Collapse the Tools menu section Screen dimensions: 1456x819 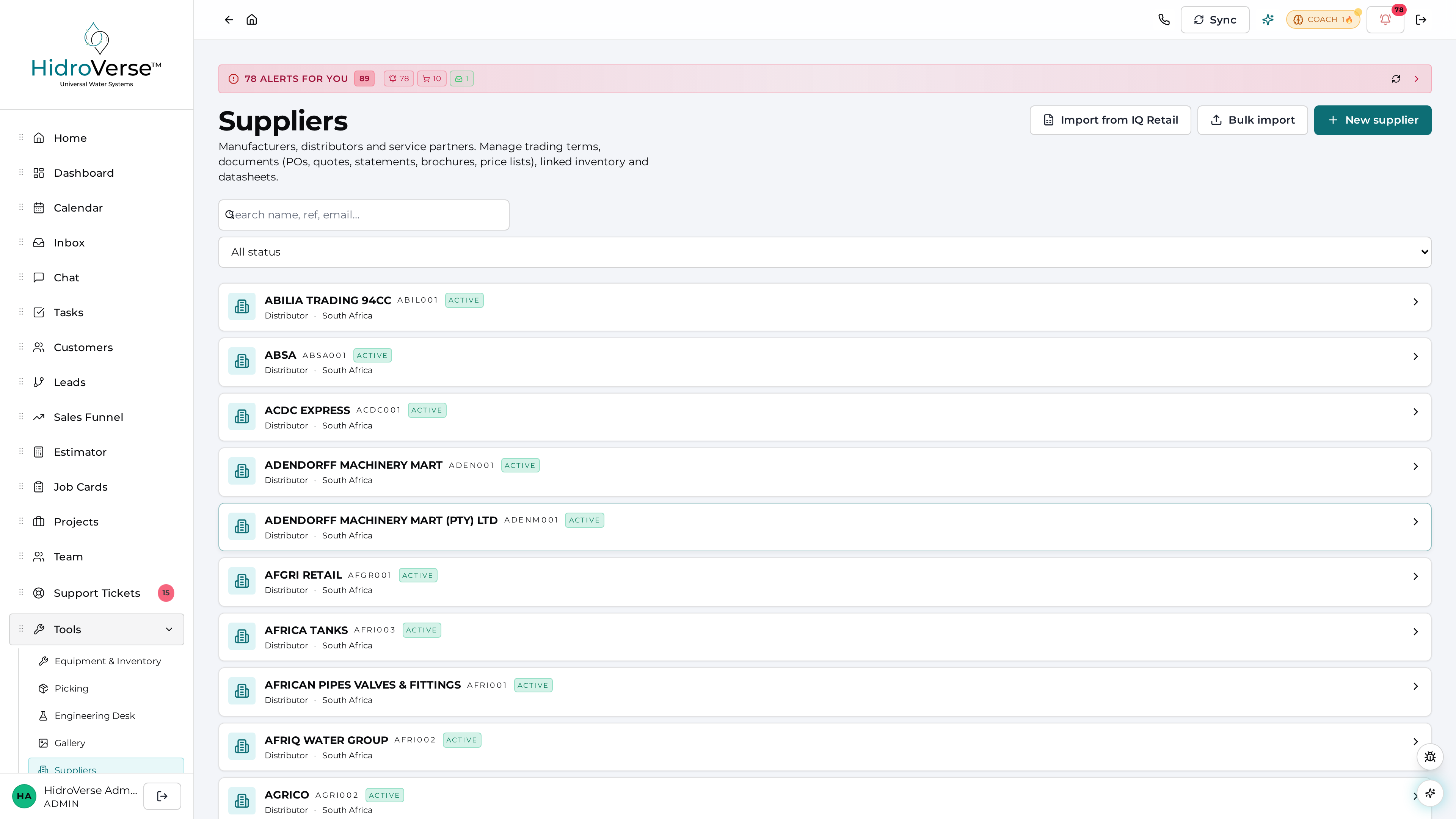click(x=169, y=629)
